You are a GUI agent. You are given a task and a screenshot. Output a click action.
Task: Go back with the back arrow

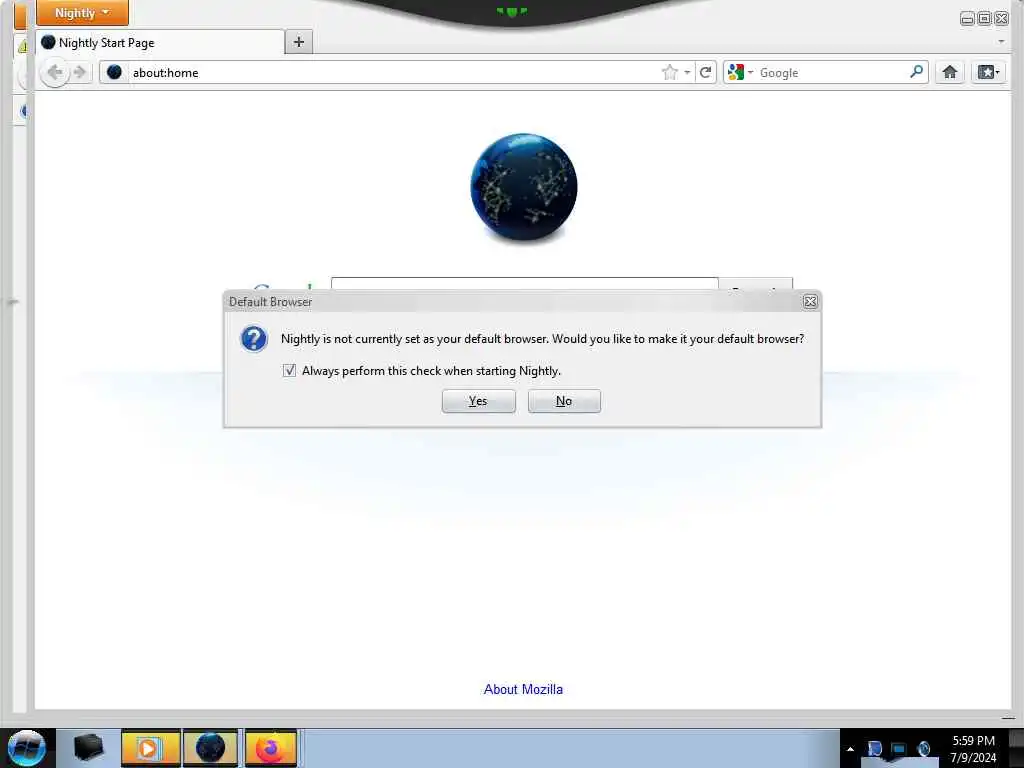55,72
